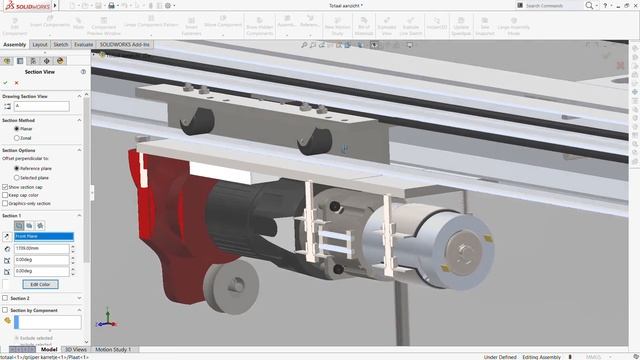This screenshot has width=640, height=360.
Task: Click Section by Component selection icon
Action: [7, 321]
